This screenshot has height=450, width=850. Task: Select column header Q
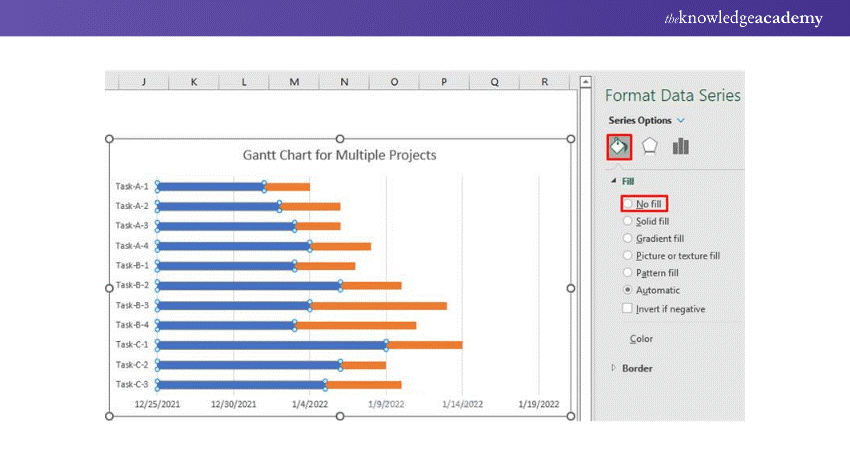pos(494,81)
